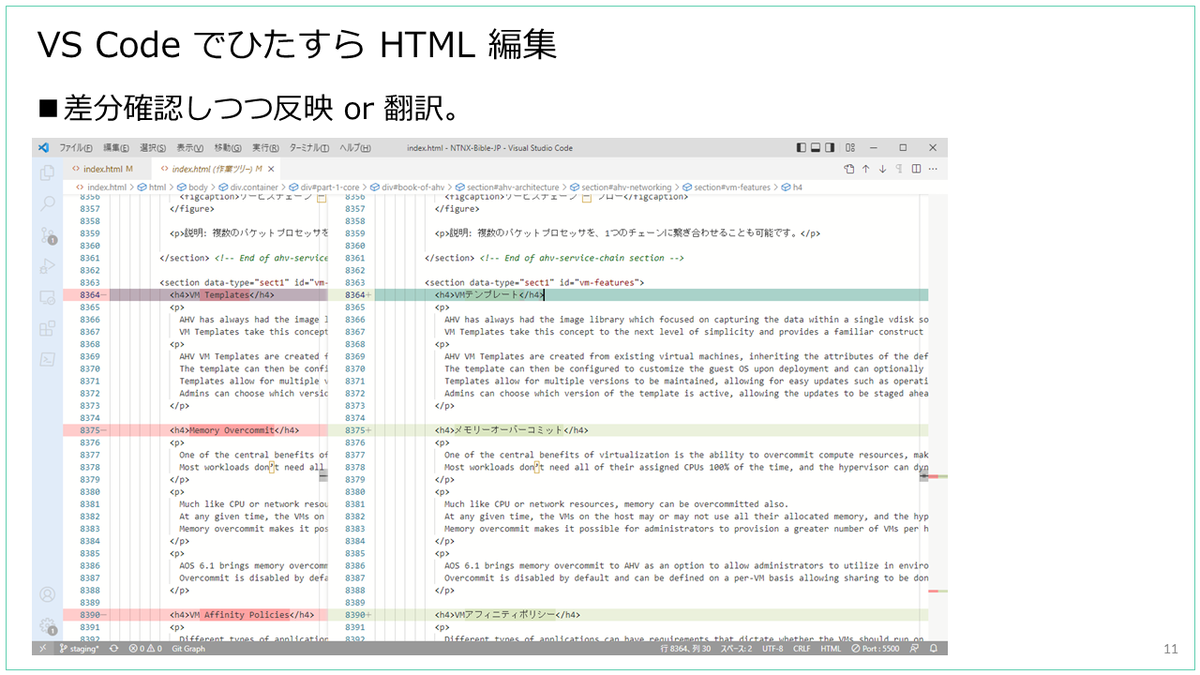Open the Remote Explorer view
This screenshot has width=1200, height=675.
pyautogui.click(x=46, y=298)
